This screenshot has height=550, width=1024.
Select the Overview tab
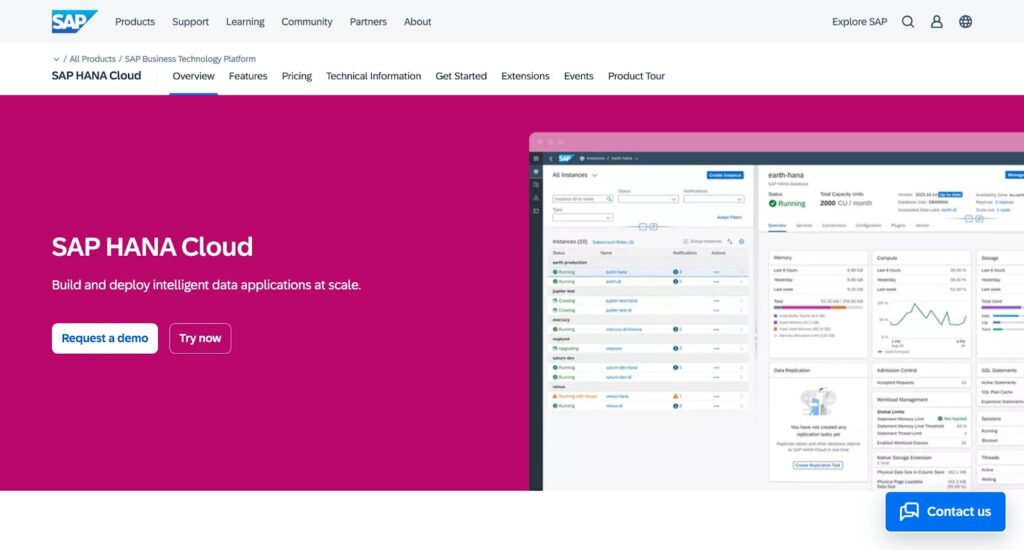coord(193,76)
